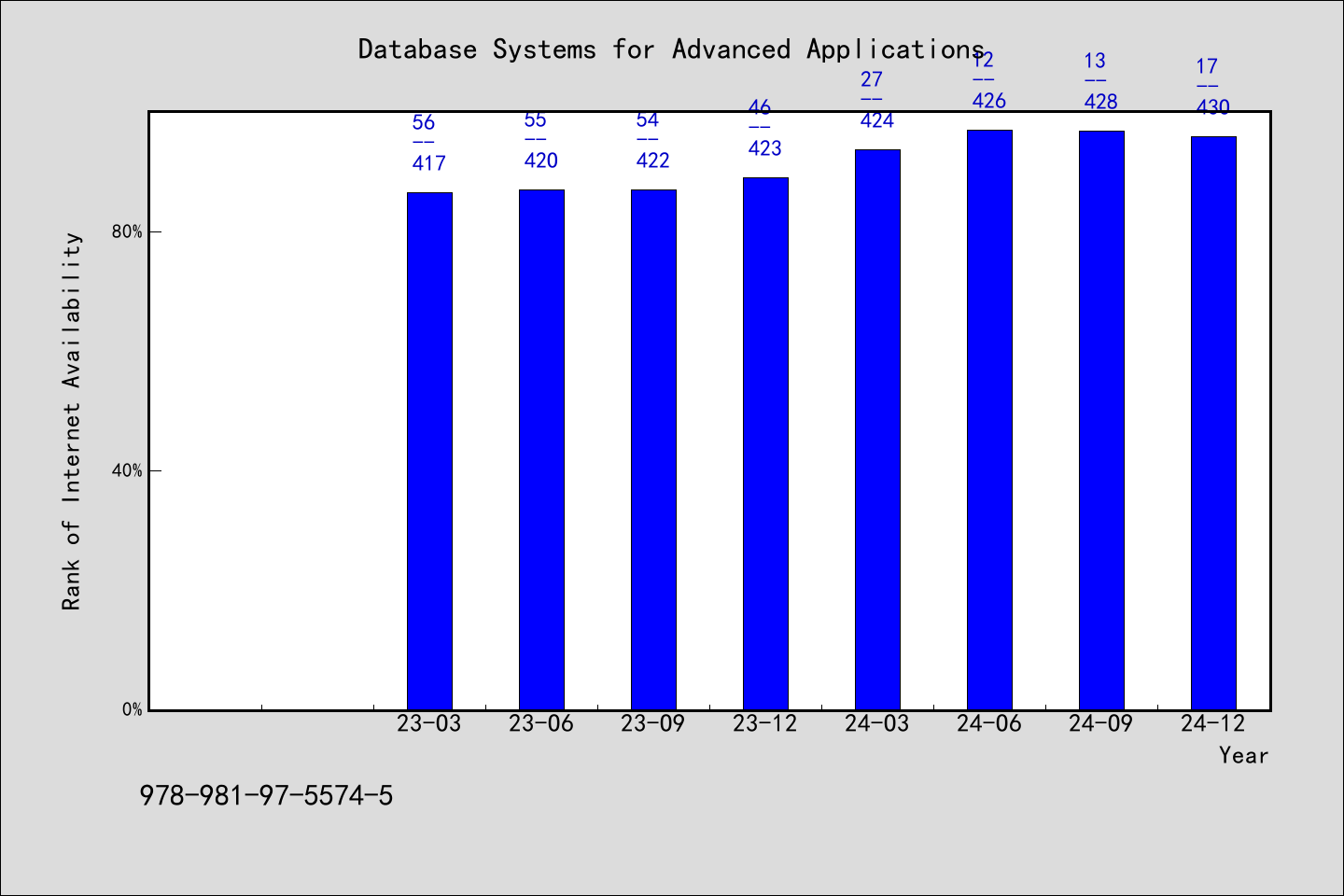
Task: Click the rank value 55 above 23-06 bar
Action: tap(536, 119)
